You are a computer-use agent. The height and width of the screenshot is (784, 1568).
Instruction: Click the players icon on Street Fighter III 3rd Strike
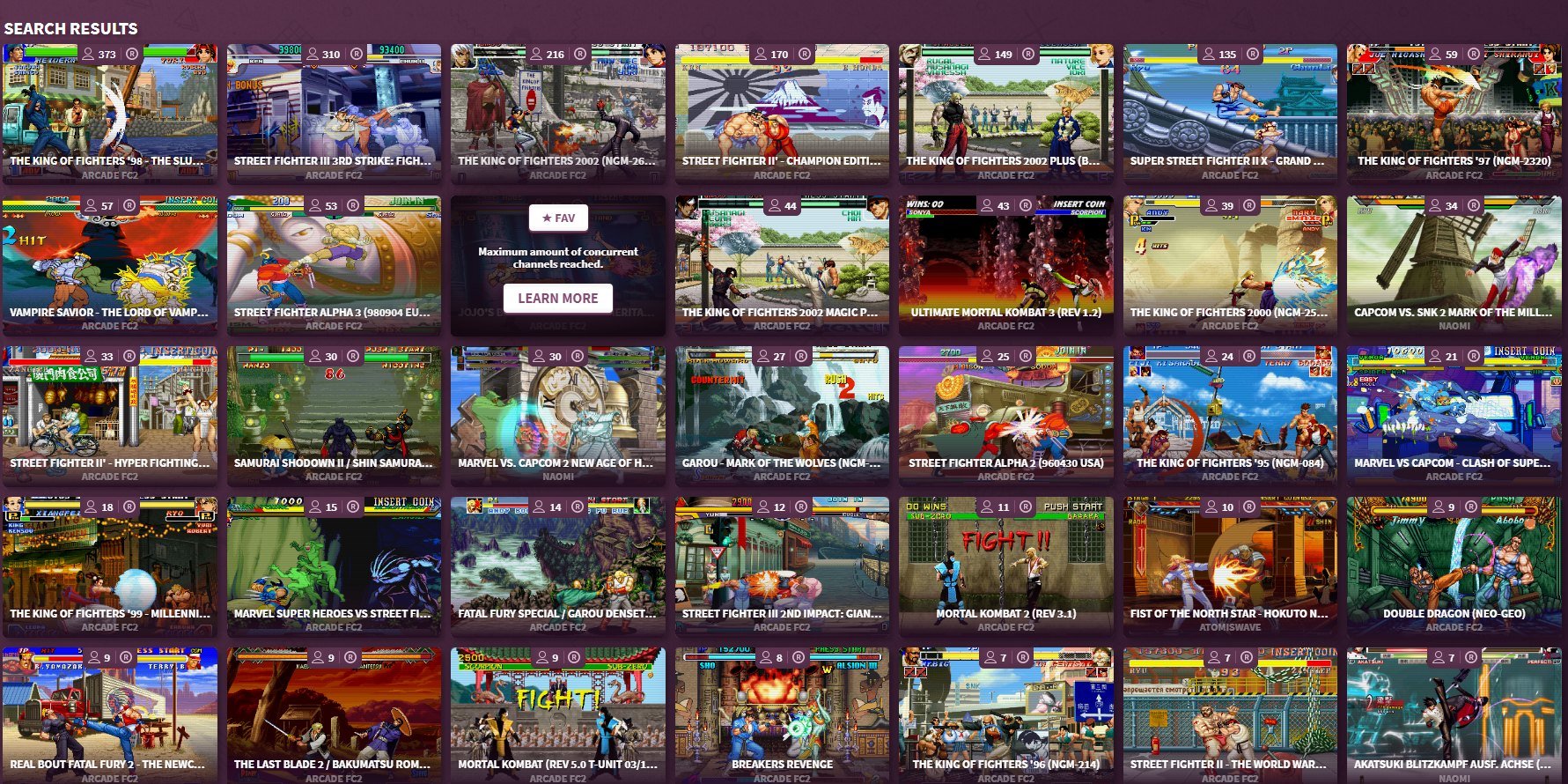point(313,54)
